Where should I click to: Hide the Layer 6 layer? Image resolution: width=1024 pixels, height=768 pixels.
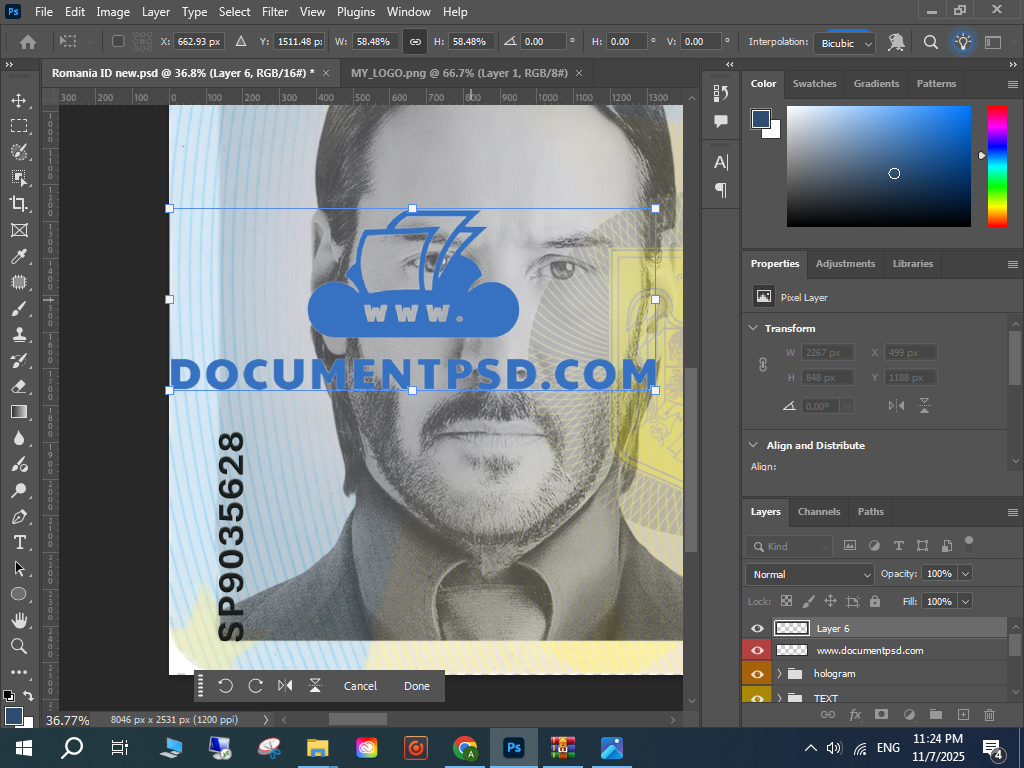point(757,628)
